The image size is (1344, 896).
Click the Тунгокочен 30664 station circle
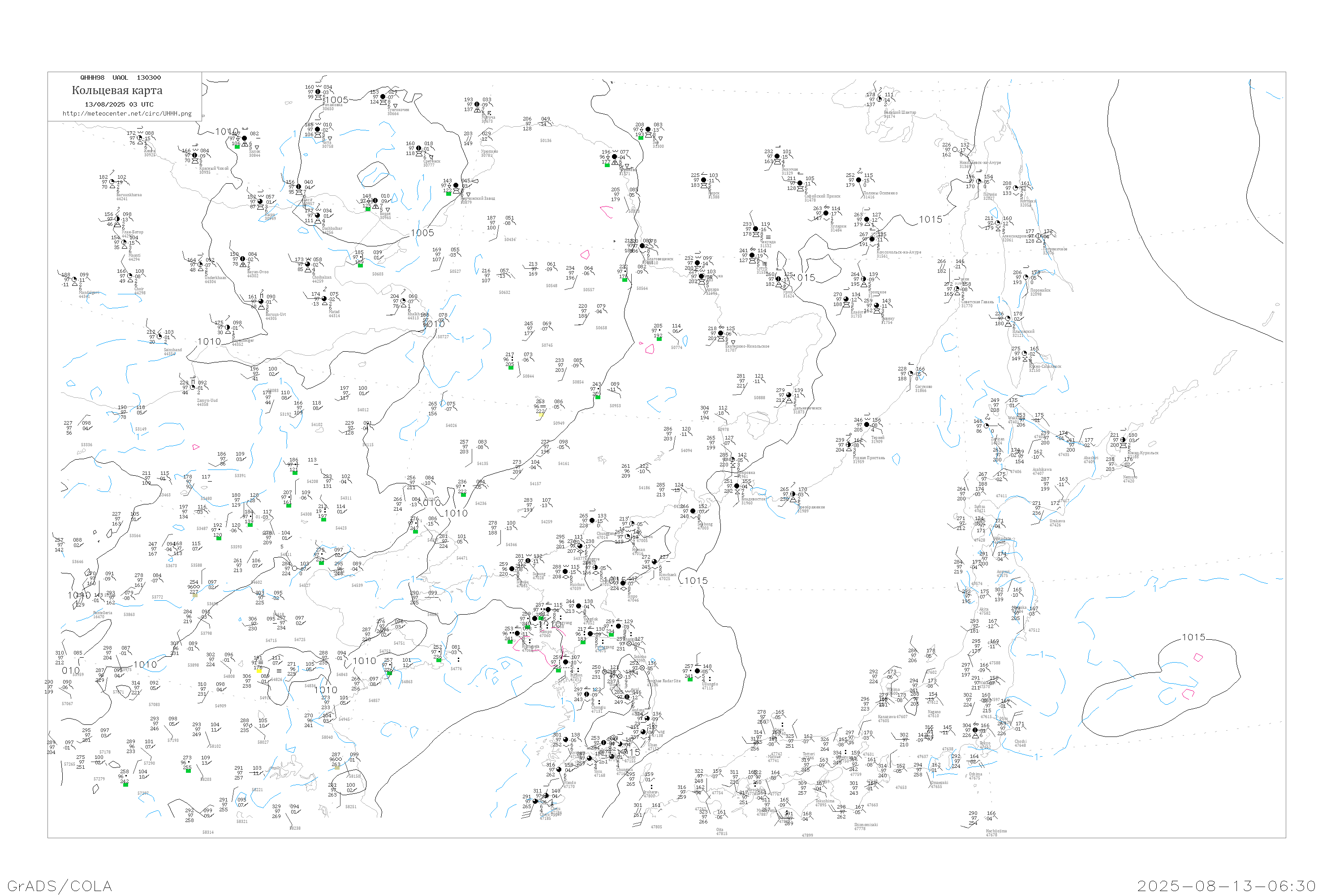click(383, 97)
